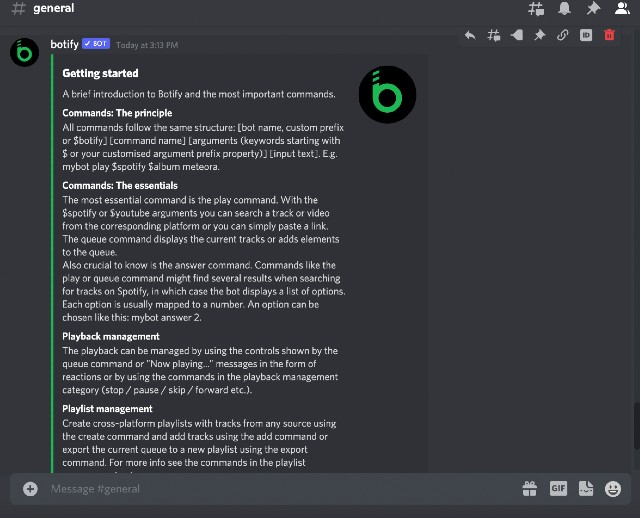Create a thread from the message

click(x=493, y=35)
